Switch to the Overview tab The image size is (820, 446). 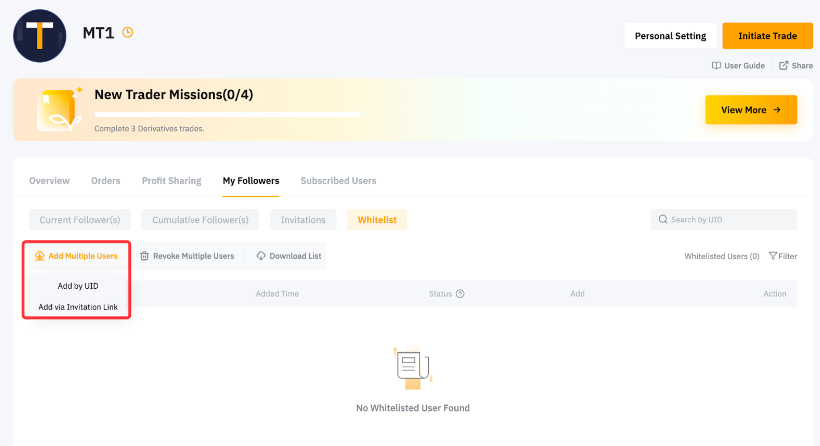49,181
